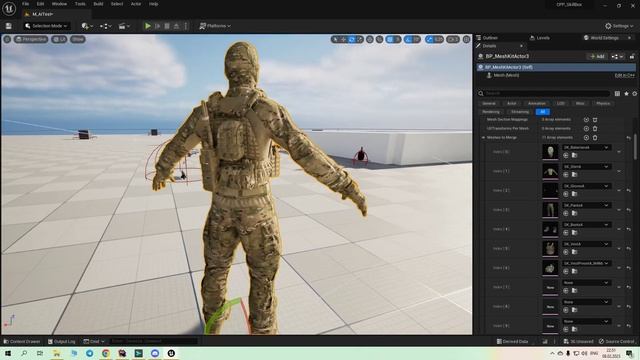Activate the scale gizmo tool in viewport

(x=360, y=39)
